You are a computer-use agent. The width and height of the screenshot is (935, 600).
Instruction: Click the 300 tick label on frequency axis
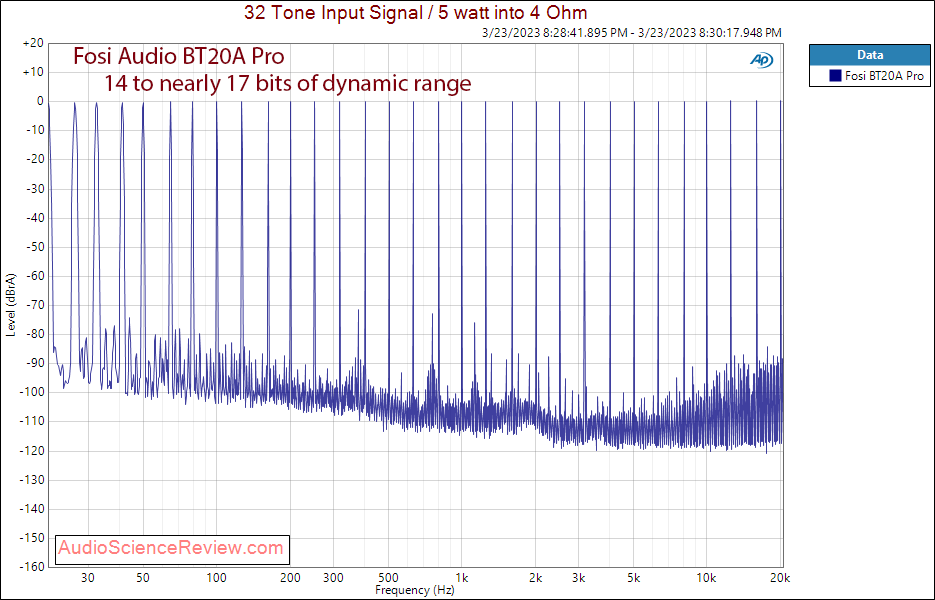click(x=333, y=577)
